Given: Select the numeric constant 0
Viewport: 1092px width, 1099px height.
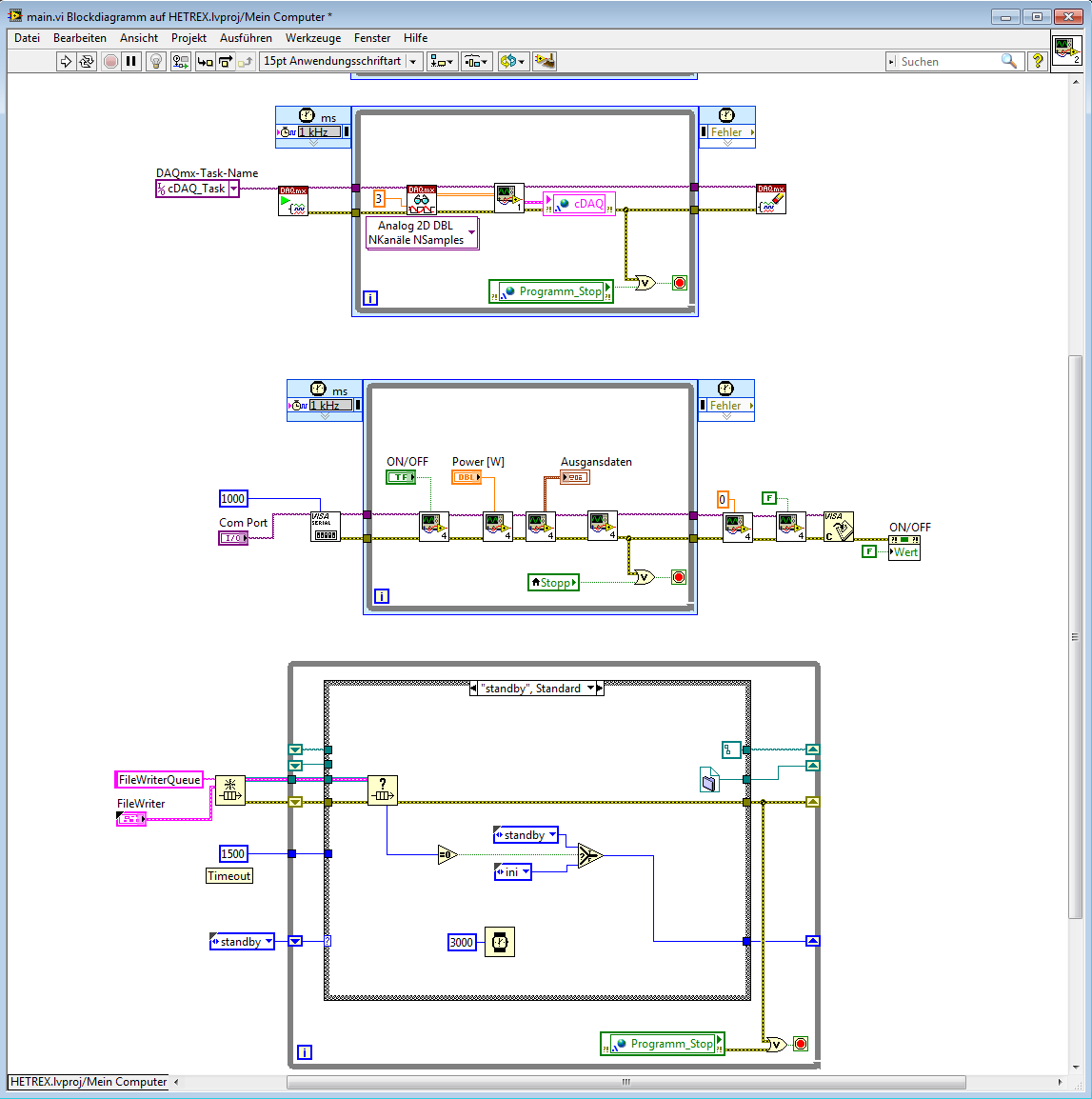Looking at the screenshot, I should pos(722,500).
